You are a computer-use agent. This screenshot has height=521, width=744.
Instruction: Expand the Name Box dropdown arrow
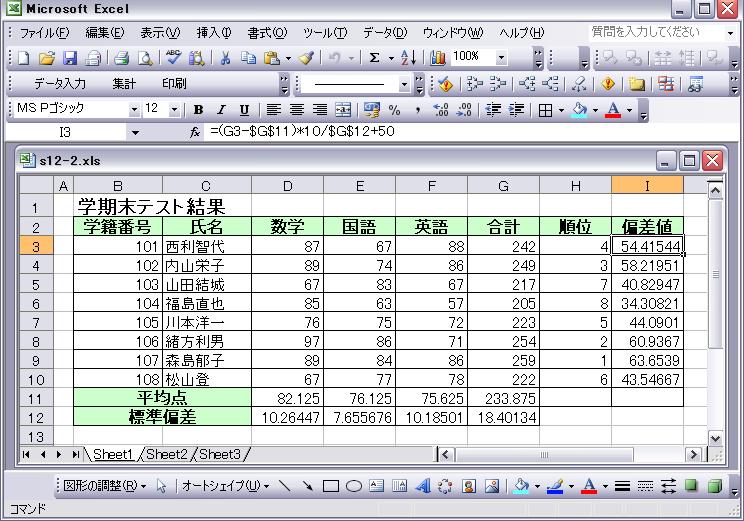tap(135, 132)
